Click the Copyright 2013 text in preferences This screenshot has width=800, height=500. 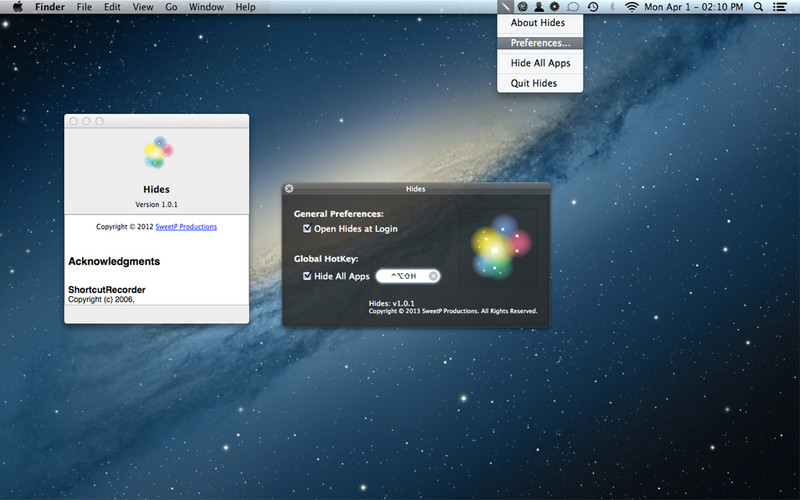point(453,311)
